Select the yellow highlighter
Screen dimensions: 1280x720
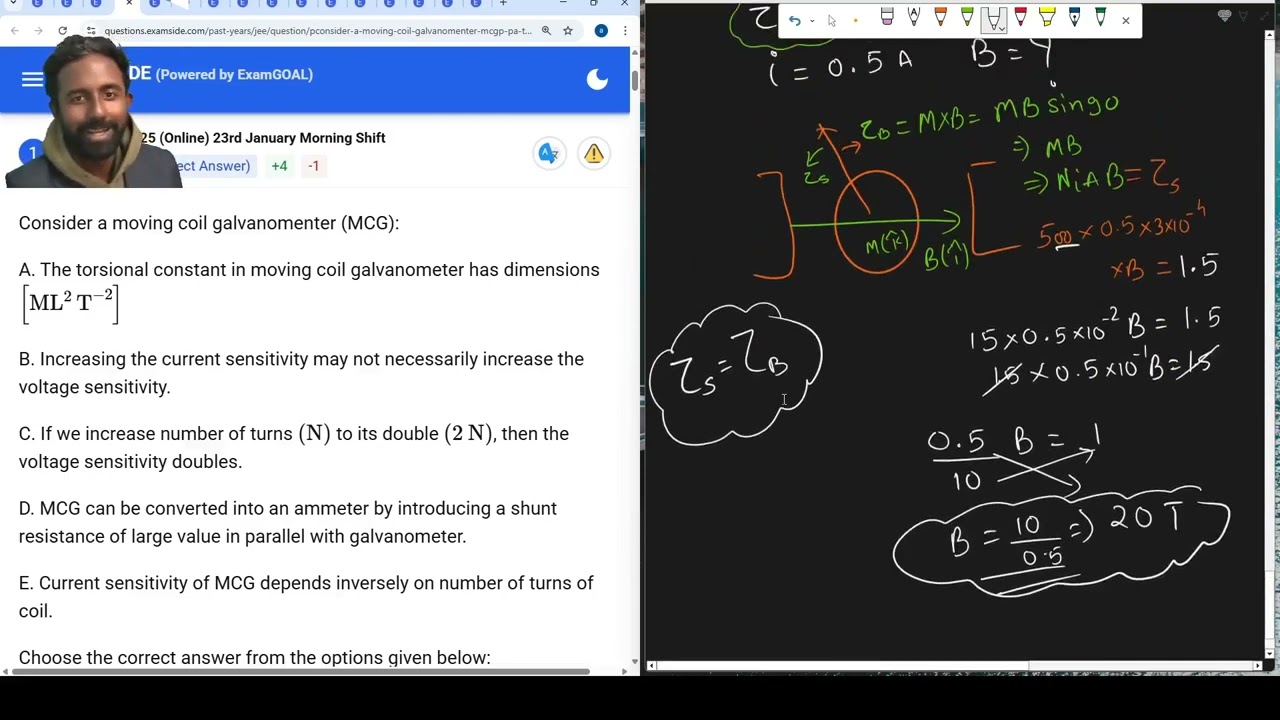[x=1047, y=18]
